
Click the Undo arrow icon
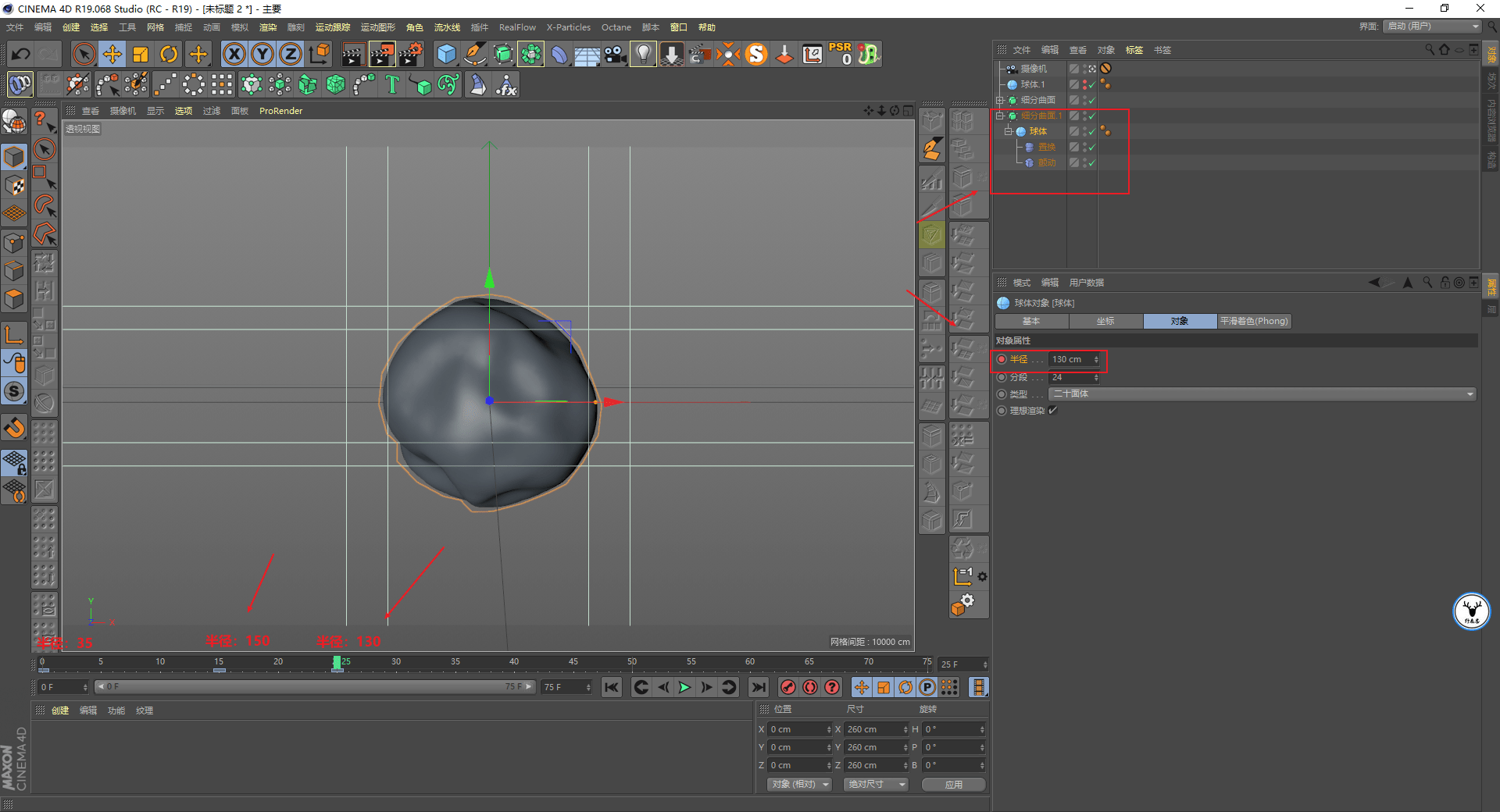[x=21, y=54]
